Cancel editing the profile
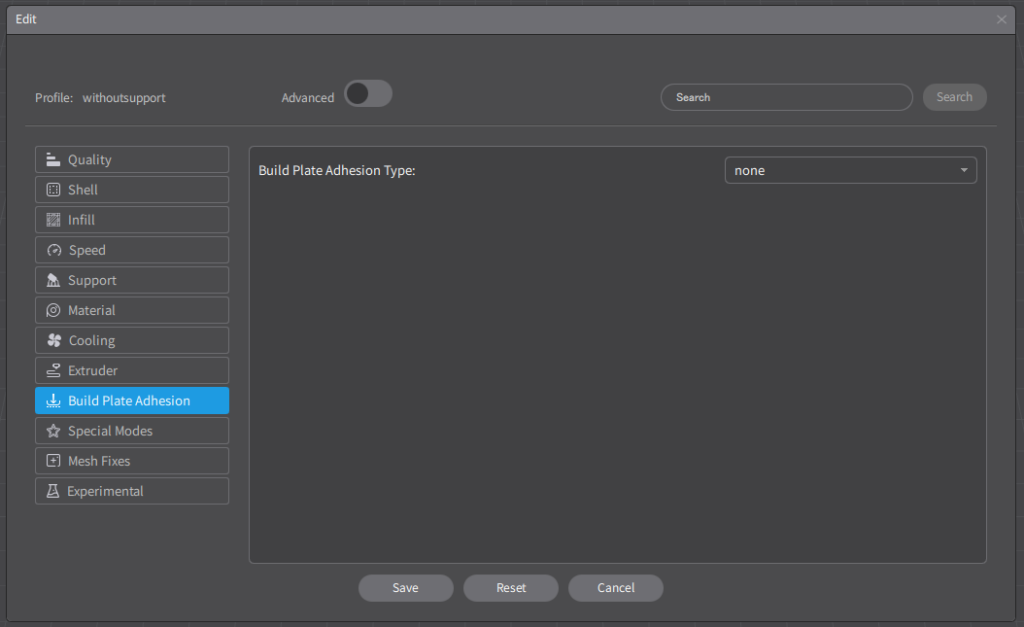 [615, 588]
